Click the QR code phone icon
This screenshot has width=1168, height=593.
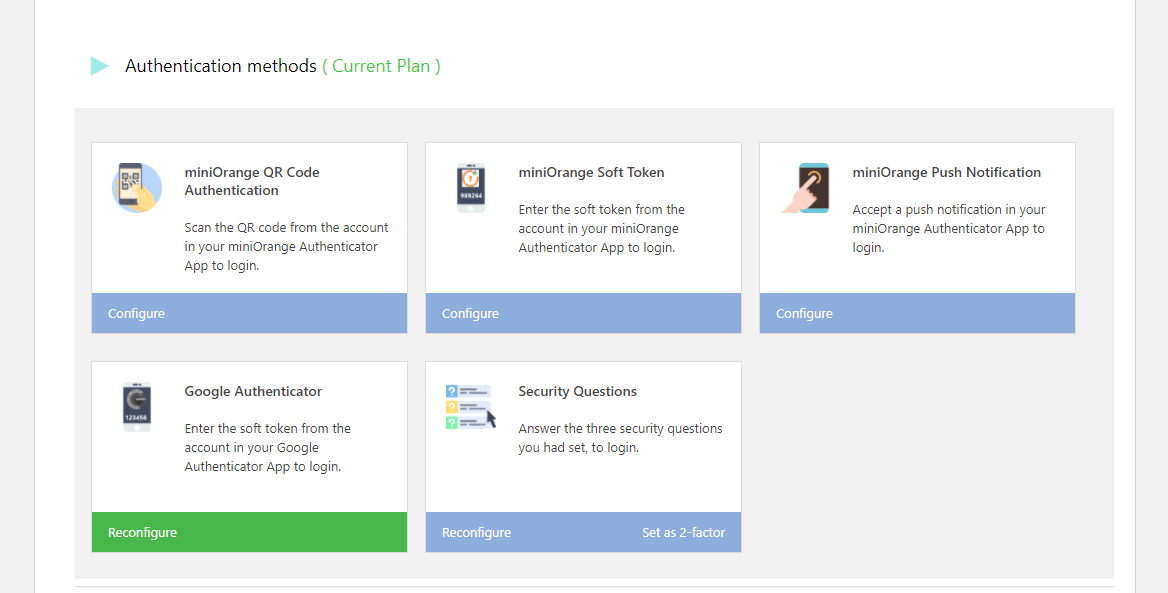tap(137, 188)
